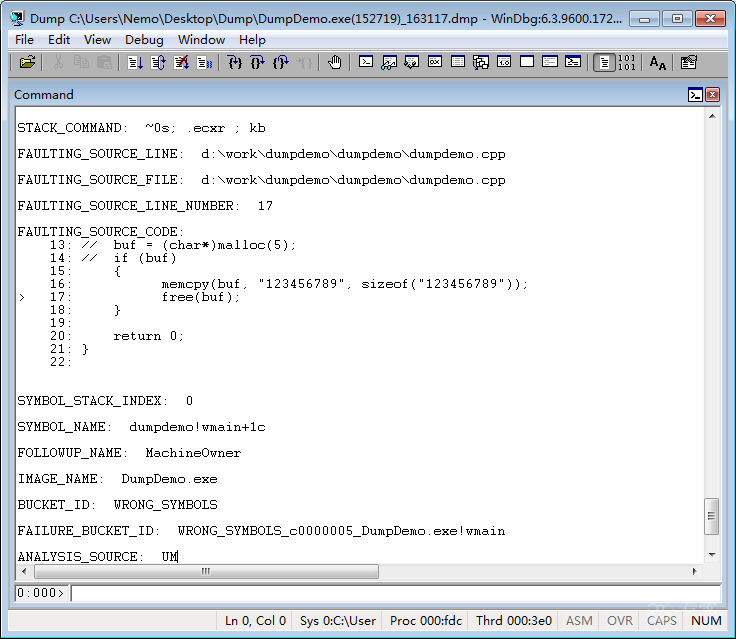Click the vertical scrollbar up arrow
This screenshot has height=639, width=736.
712,116
